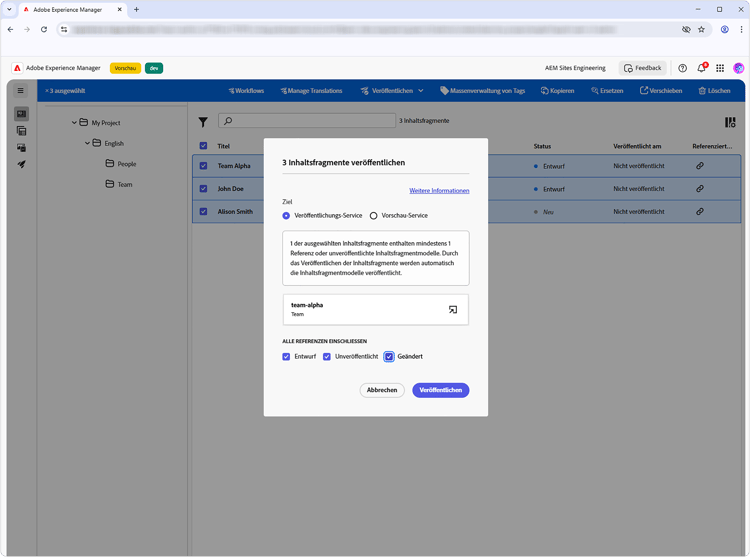Open column settings icon
This screenshot has width=750, height=557.
730,122
